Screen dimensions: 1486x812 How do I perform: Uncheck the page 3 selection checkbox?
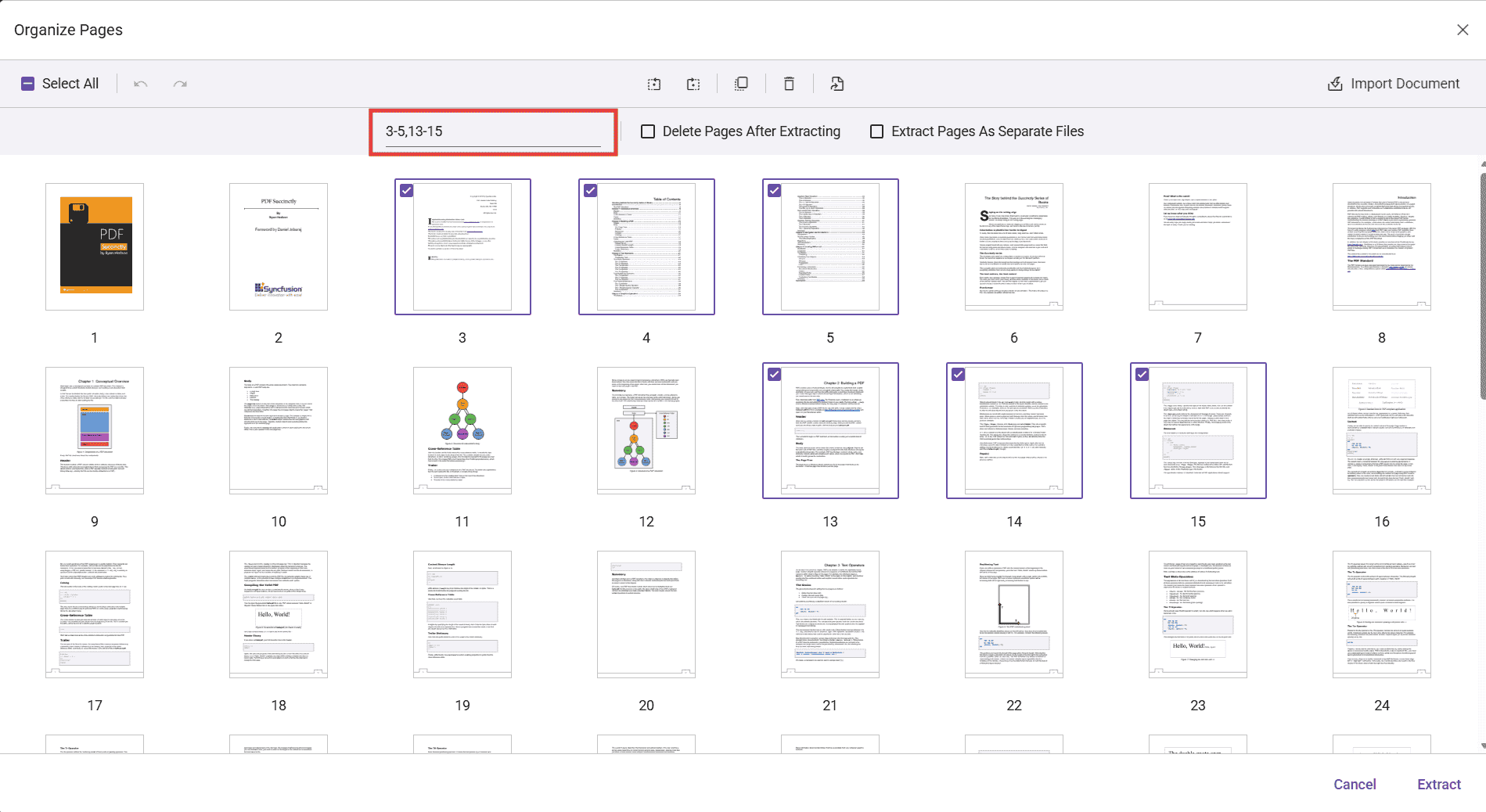point(407,190)
